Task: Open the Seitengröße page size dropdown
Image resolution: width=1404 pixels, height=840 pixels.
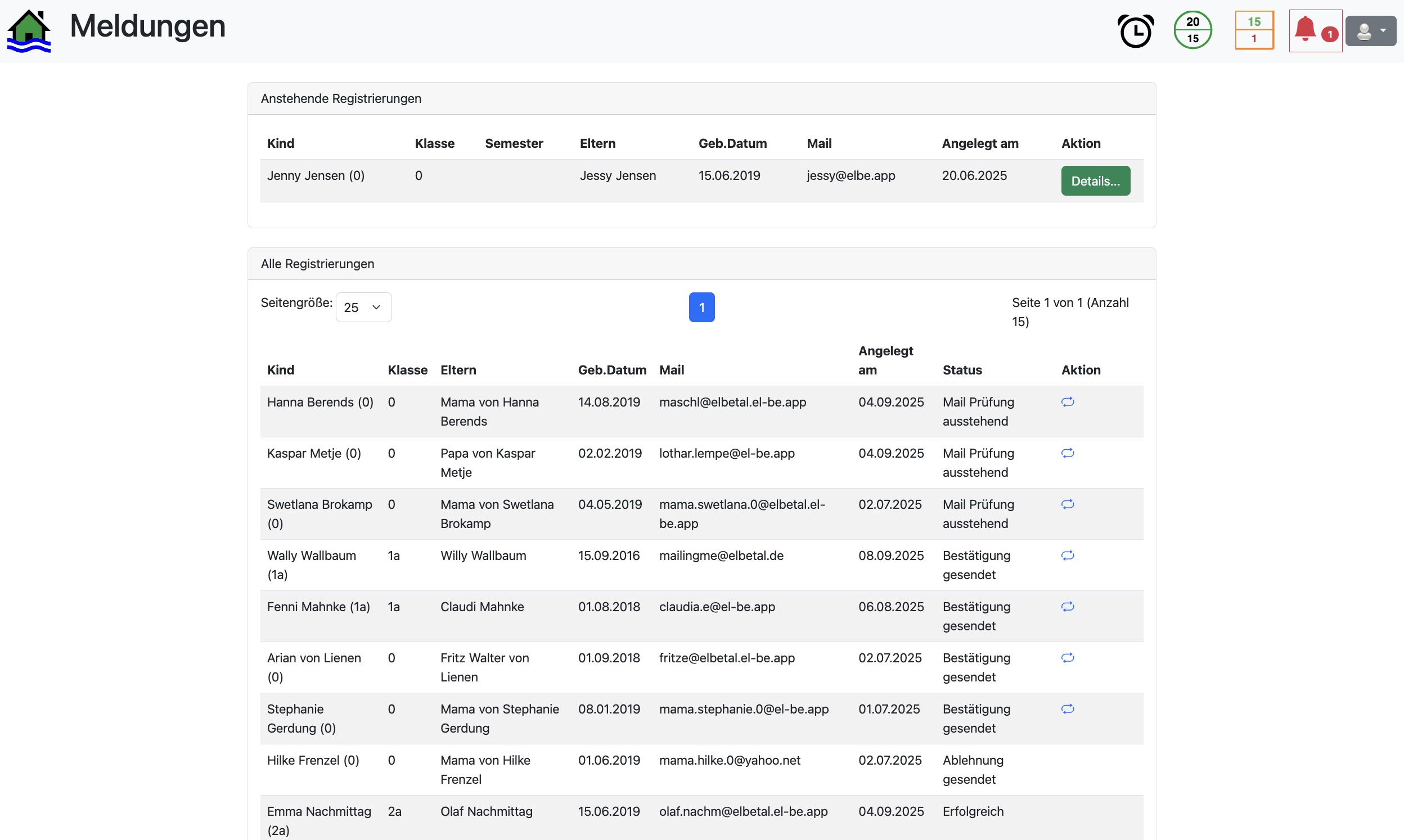Action: (363, 308)
